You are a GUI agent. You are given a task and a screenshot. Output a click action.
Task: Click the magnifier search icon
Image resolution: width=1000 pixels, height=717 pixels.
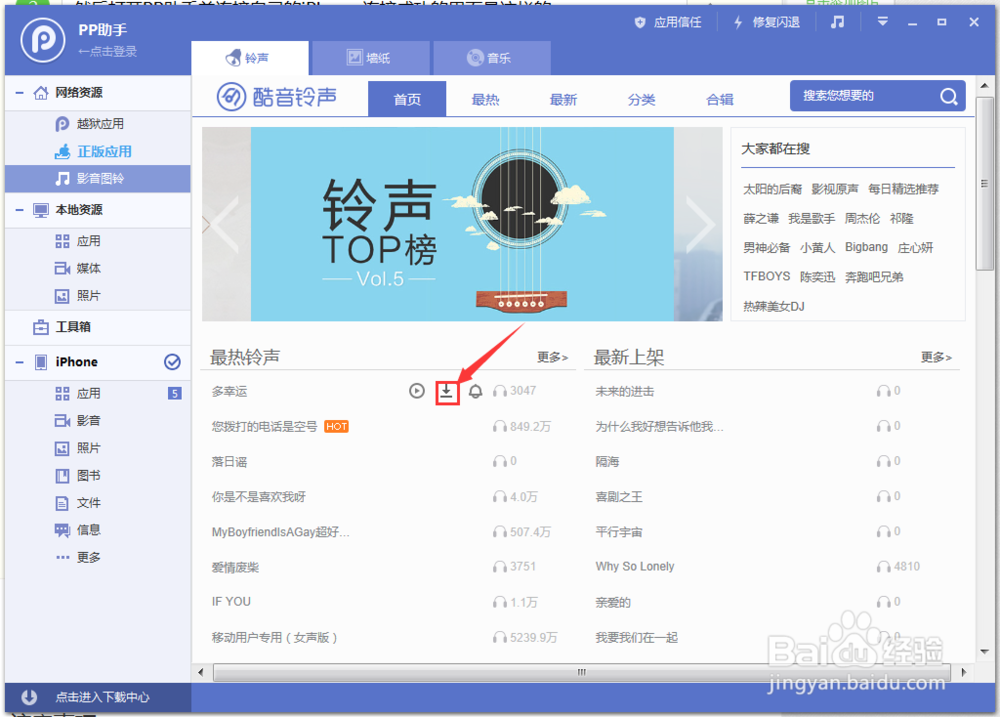[x=949, y=96]
